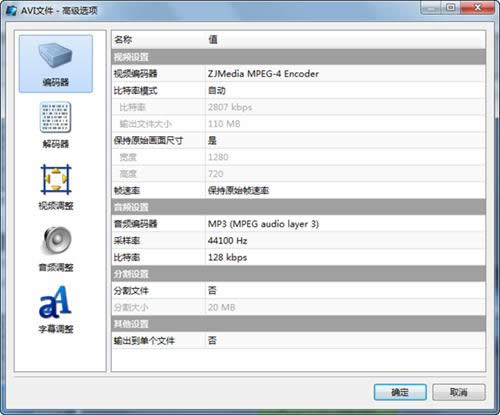Toggle 保持原始画面尺寸 value 是
The width and height of the screenshot is (500, 415).
pyautogui.click(x=345, y=140)
